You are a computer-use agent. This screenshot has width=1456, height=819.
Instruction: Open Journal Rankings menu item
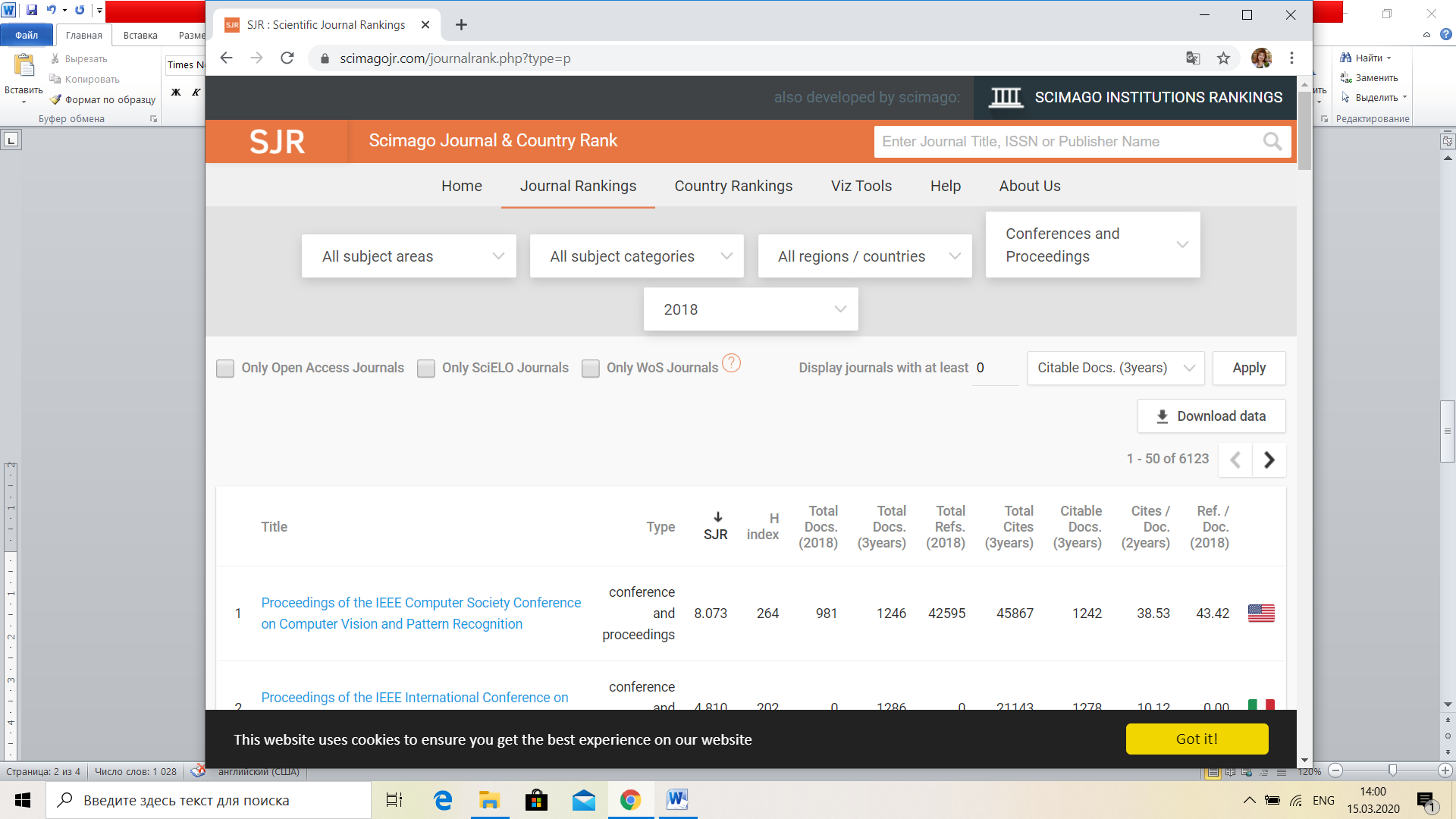[578, 186]
